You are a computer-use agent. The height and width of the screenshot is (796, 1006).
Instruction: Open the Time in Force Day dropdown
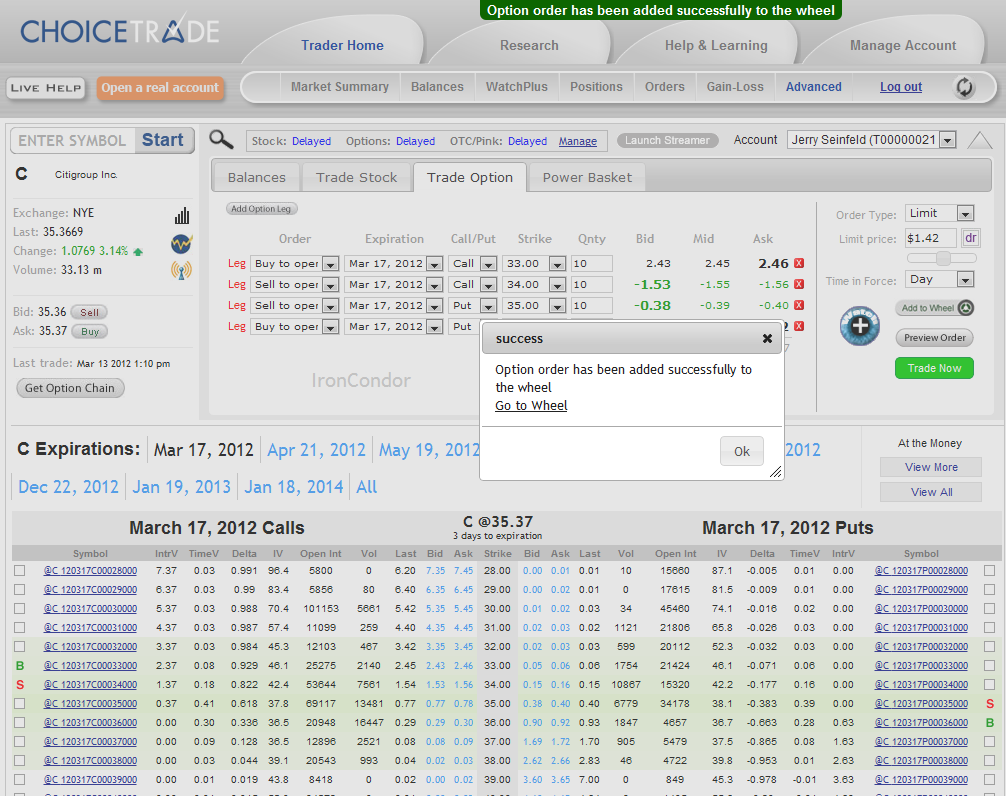click(x=939, y=279)
